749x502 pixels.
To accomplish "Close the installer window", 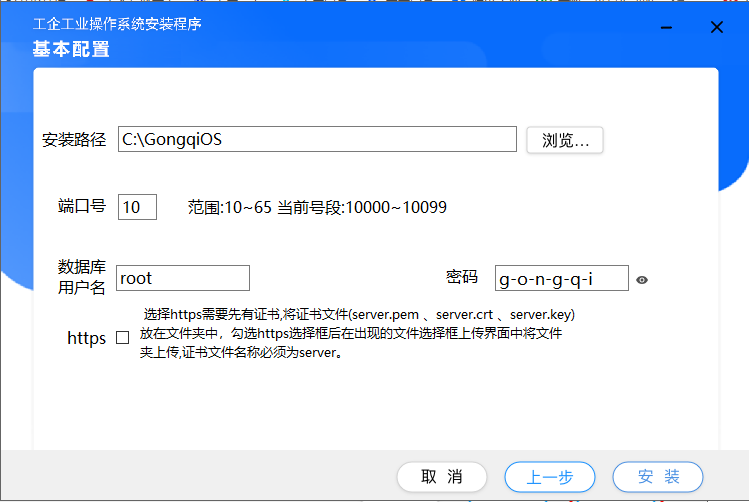I will tap(717, 27).
